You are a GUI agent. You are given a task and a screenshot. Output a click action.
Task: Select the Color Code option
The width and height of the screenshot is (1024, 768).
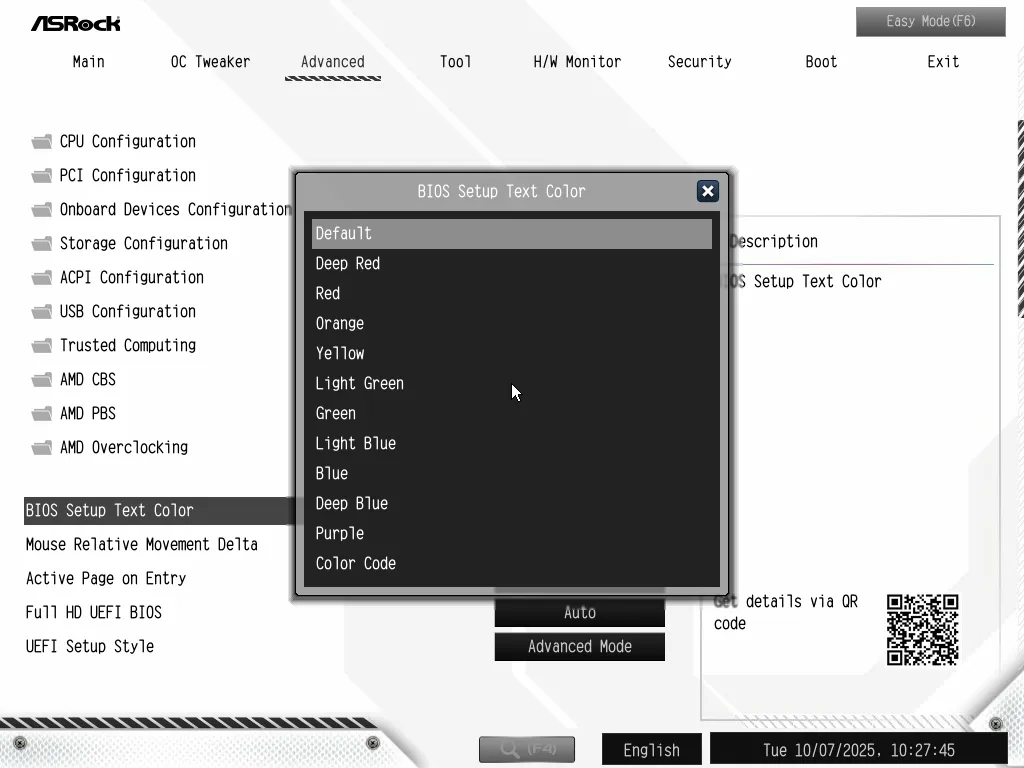[356, 564]
